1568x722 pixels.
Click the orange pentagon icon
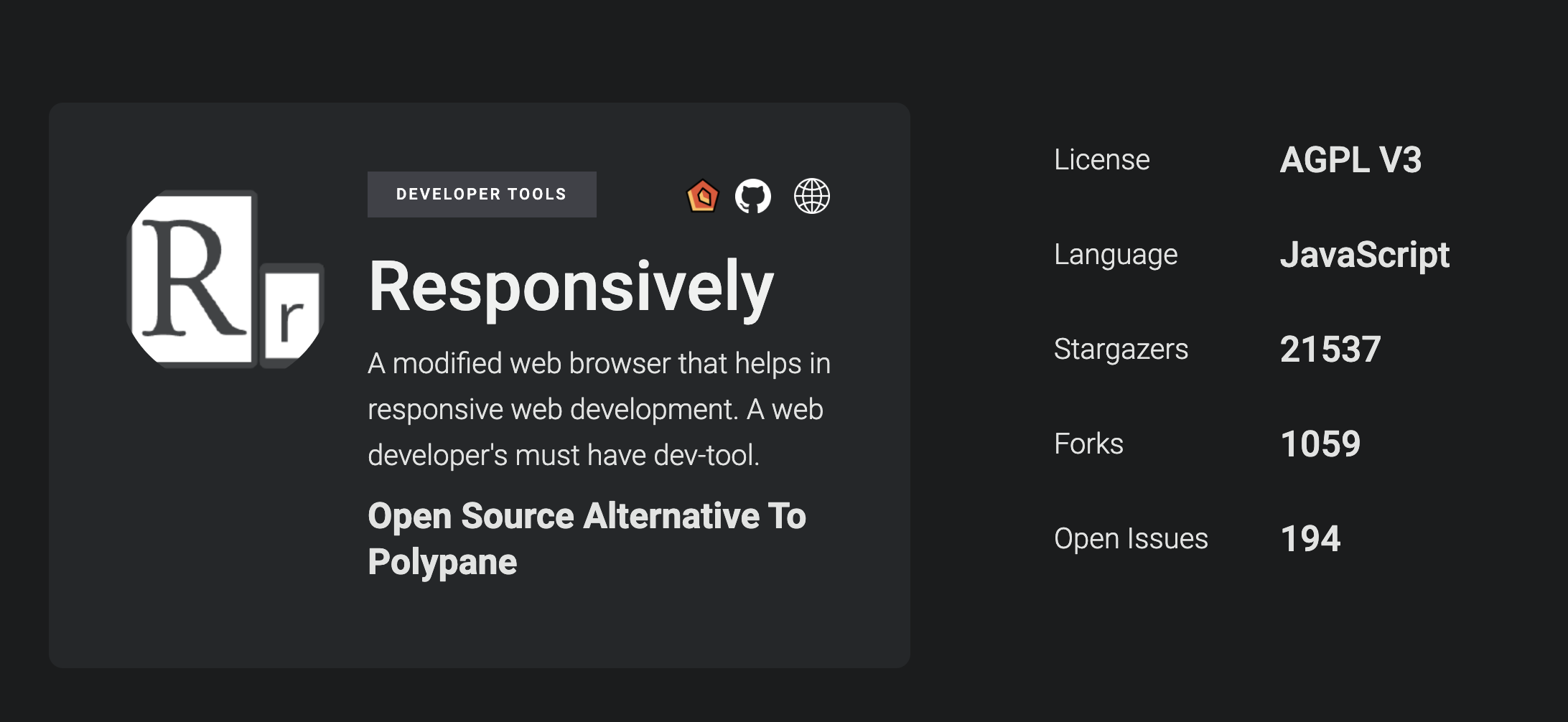point(702,196)
